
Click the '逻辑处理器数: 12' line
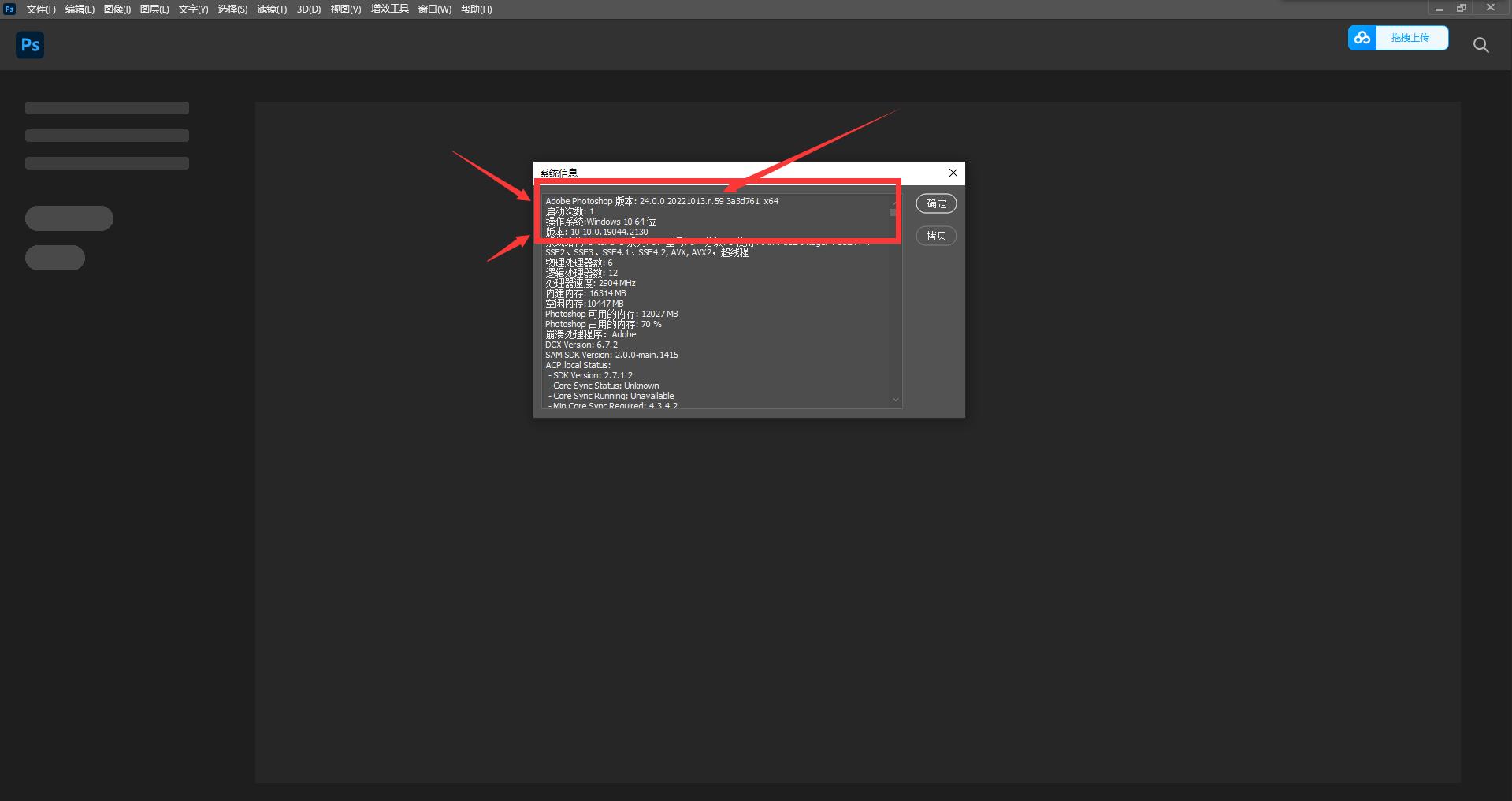[581, 273]
